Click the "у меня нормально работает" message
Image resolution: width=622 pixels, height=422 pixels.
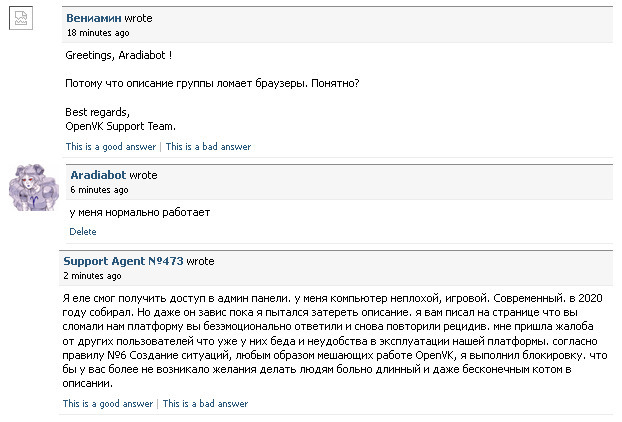point(140,213)
